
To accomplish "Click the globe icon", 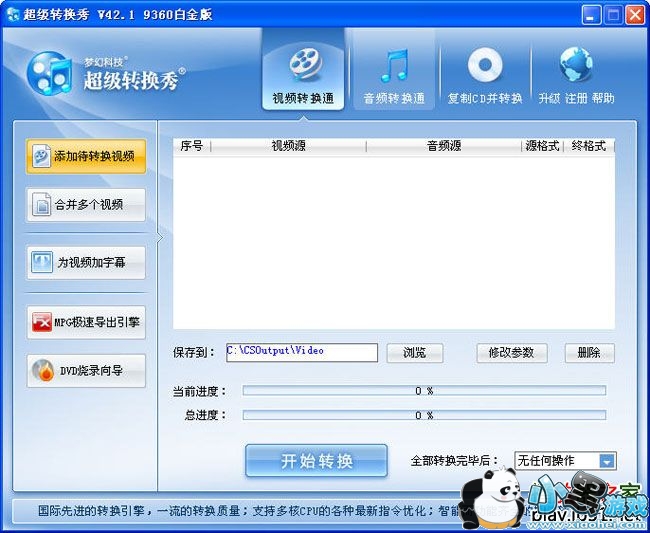I will click(576, 64).
